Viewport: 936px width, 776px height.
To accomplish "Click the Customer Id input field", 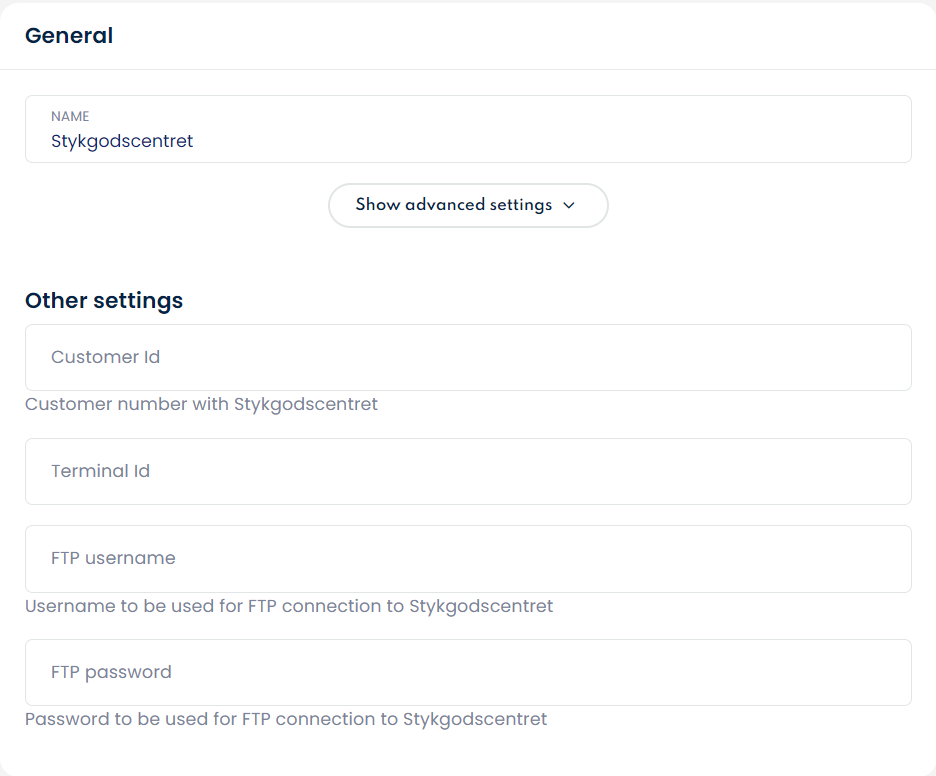I will pos(468,357).
